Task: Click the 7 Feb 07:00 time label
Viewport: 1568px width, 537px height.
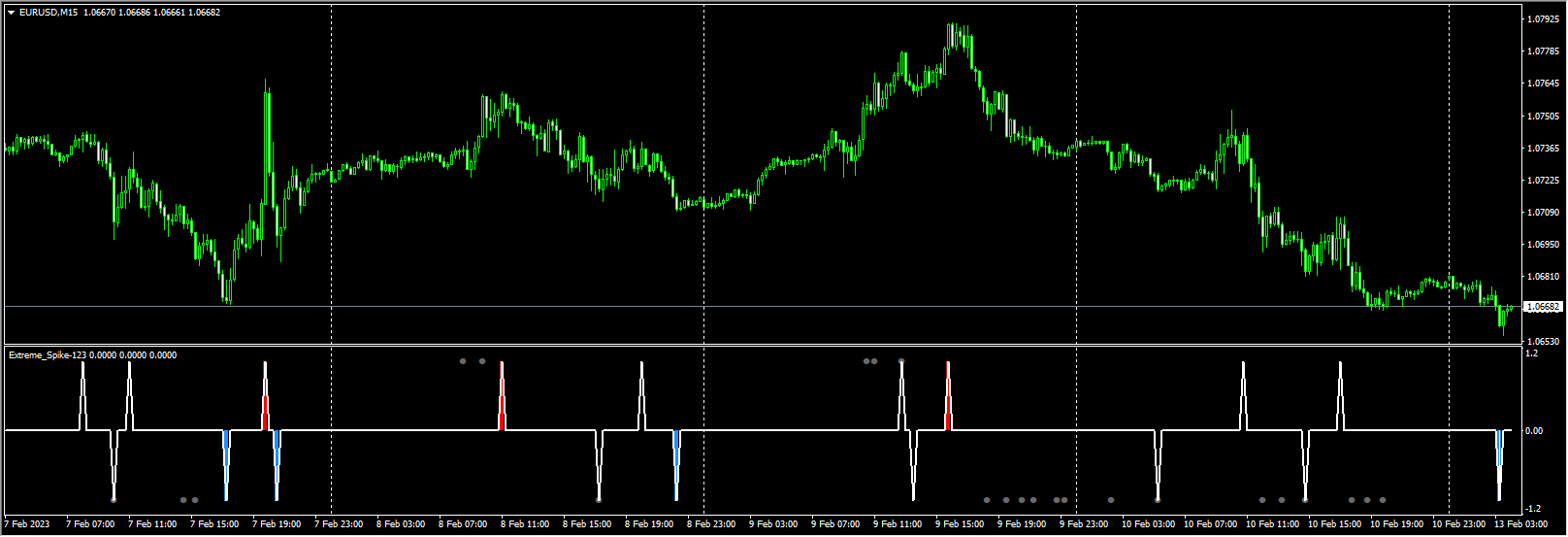Action: 90,524
